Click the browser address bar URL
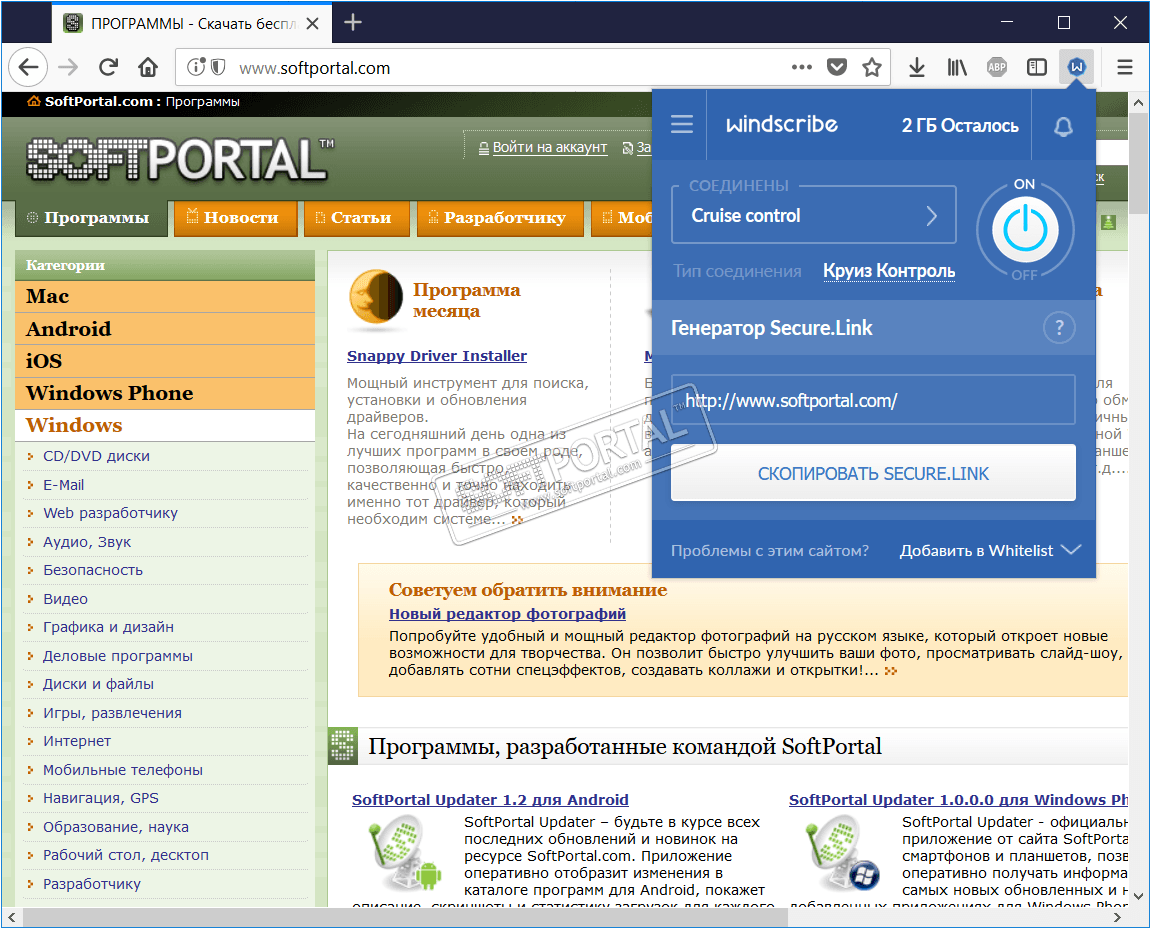Viewport: 1150px width, 928px height. pyautogui.click(x=315, y=68)
